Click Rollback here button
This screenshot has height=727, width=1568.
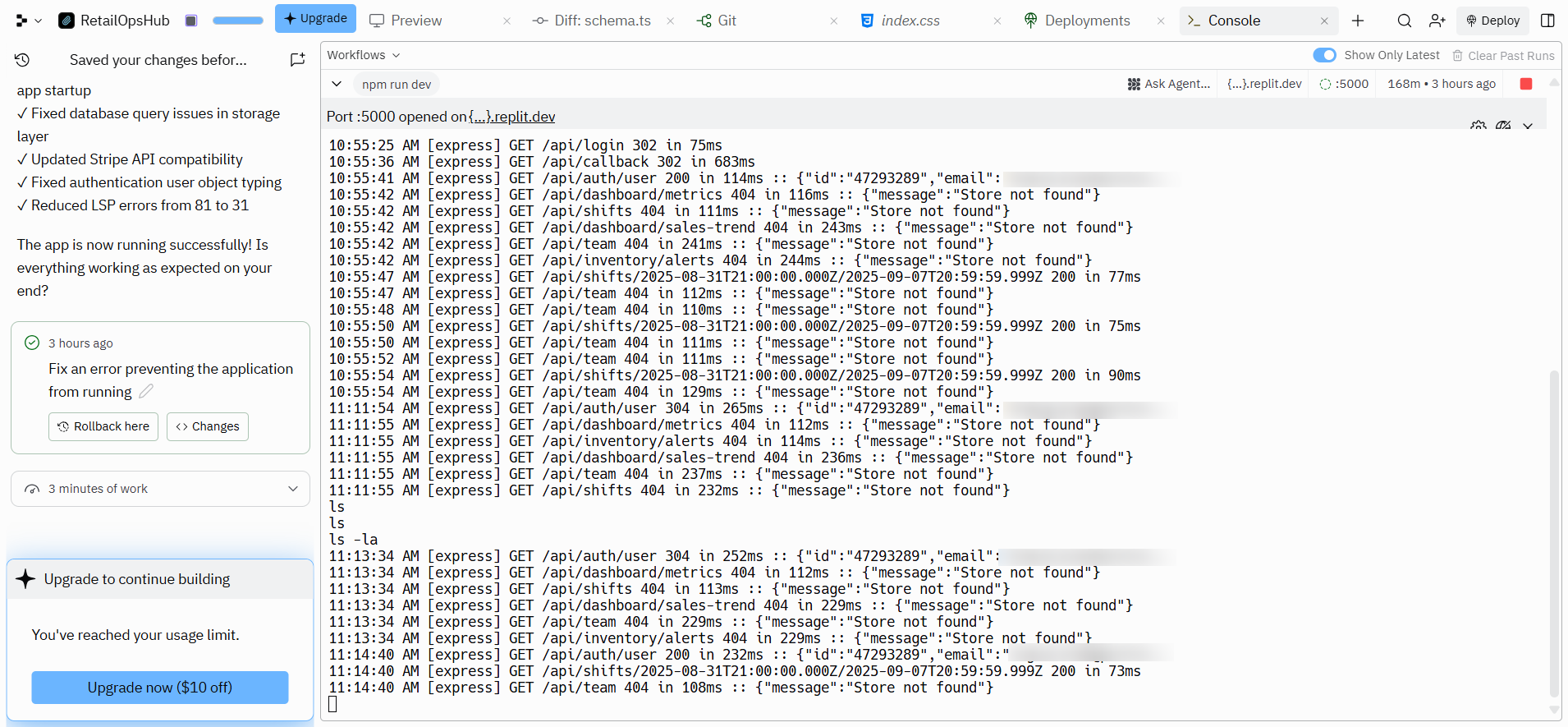pyautogui.click(x=103, y=426)
